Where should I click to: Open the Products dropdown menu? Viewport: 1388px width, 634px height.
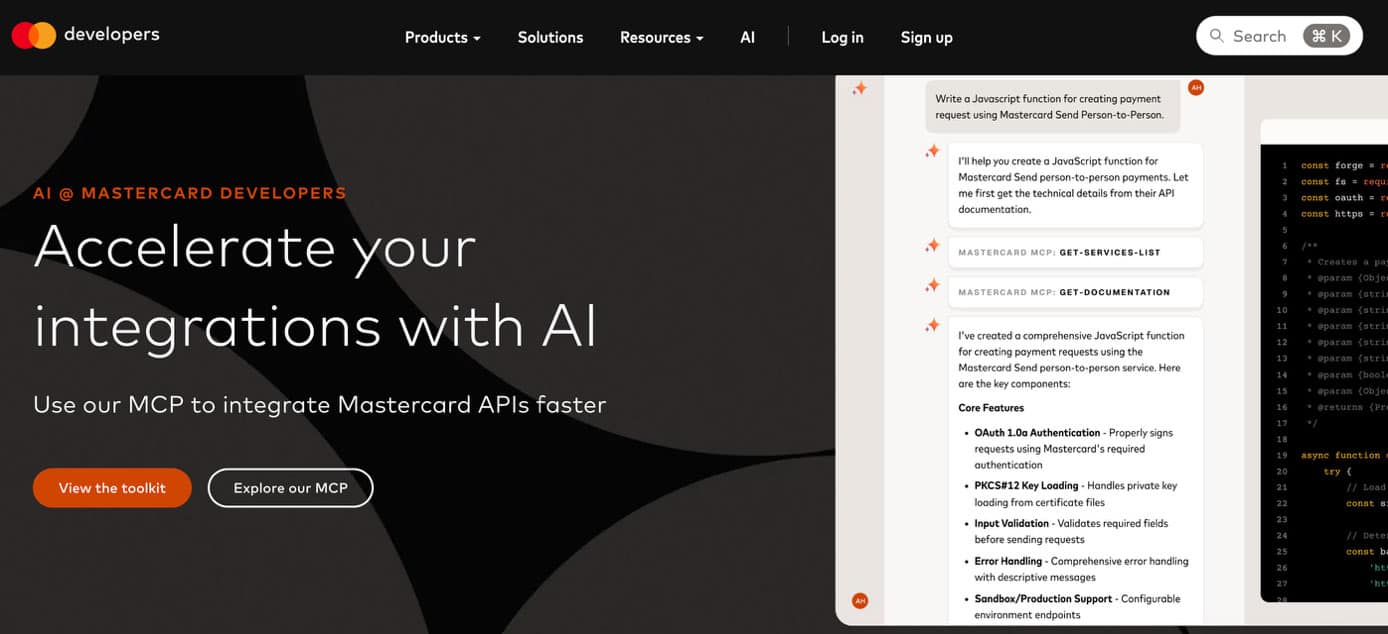(442, 37)
